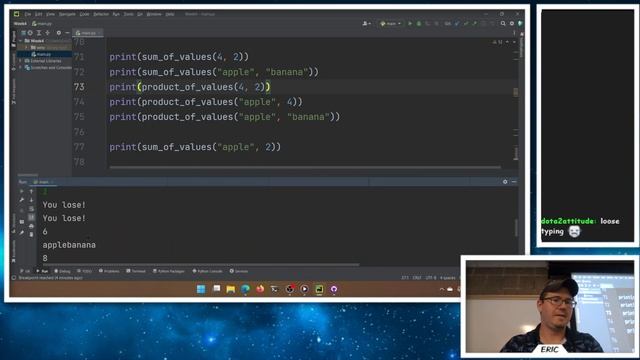
Task: Rerun program icon in Run panel
Action: (x=22, y=191)
